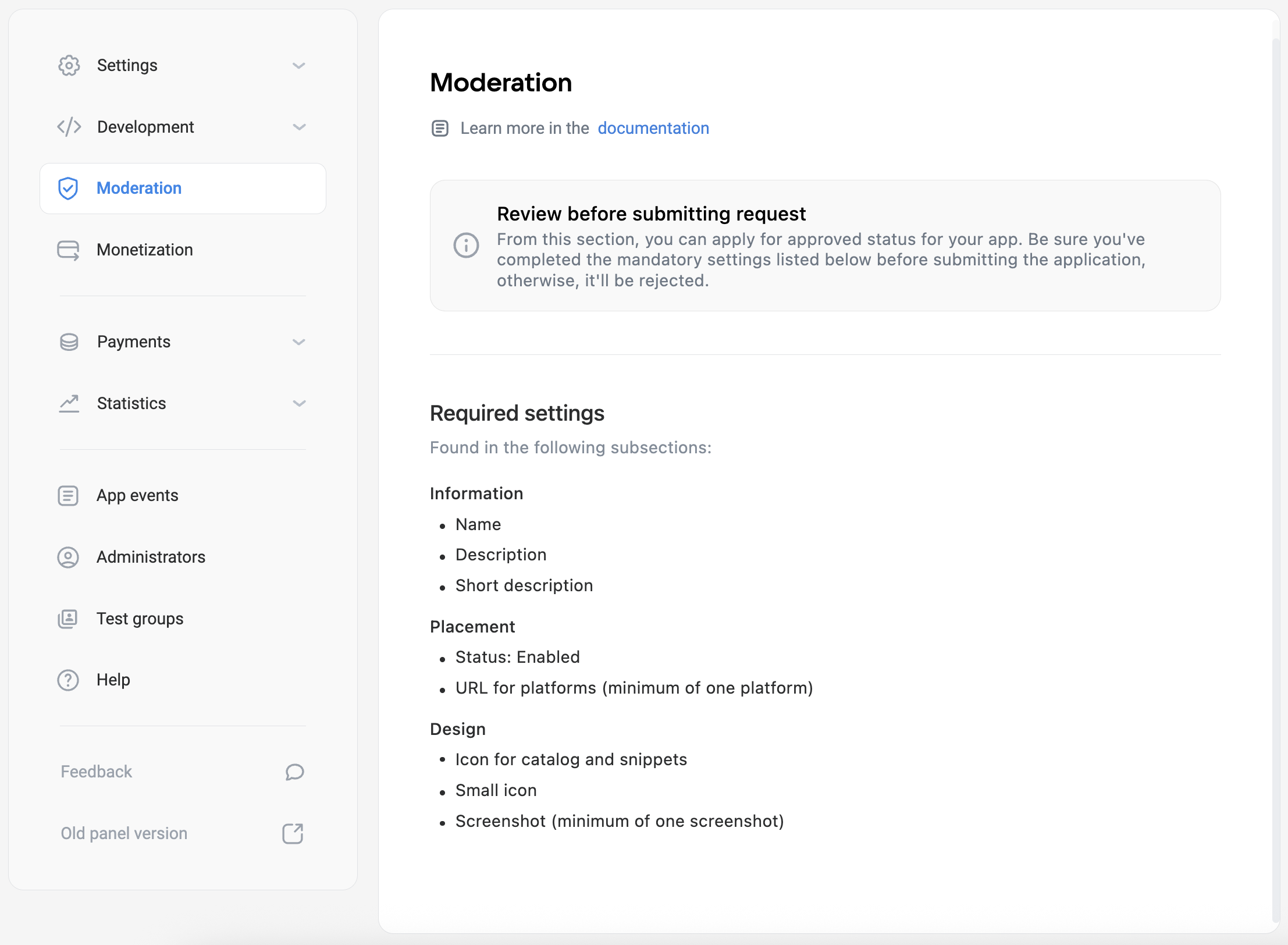
Task: Click the Moderation page heading
Action: [x=501, y=83]
